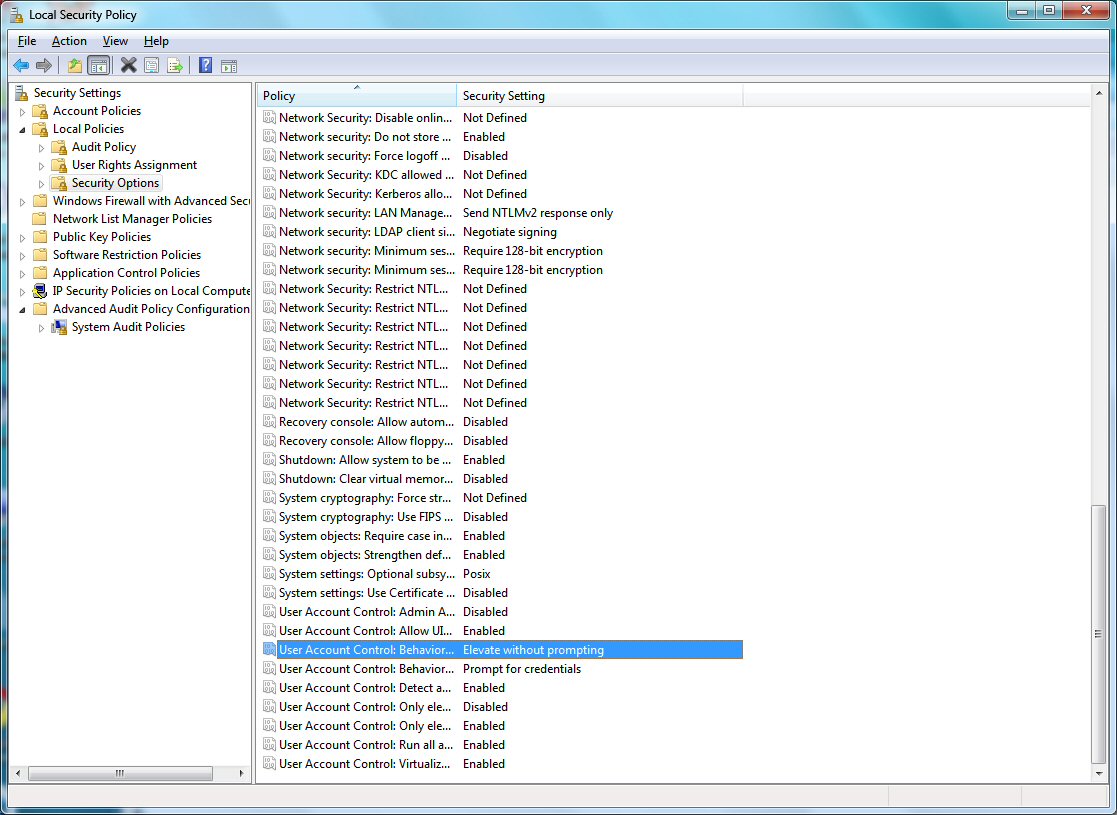Screen dimensions: 1117x815
Task: Click the Public Key Policies folder icon
Action: (41, 237)
